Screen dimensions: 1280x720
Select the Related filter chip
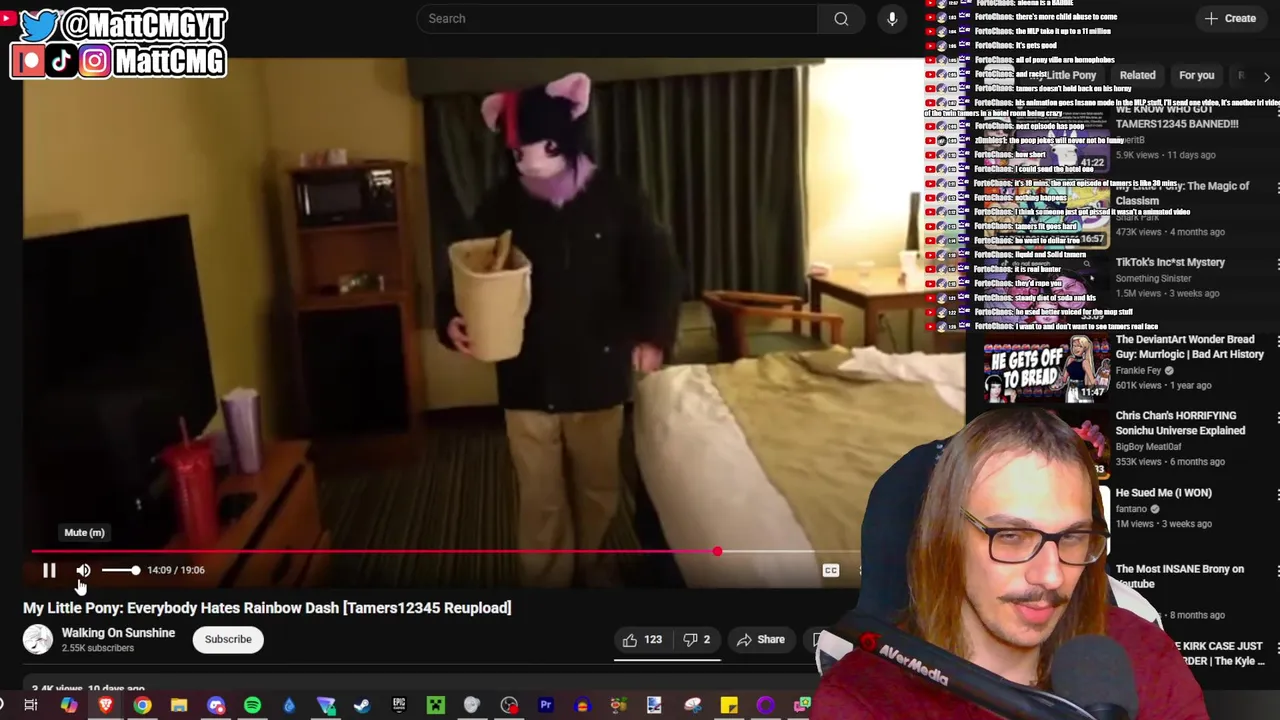(x=1137, y=75)
